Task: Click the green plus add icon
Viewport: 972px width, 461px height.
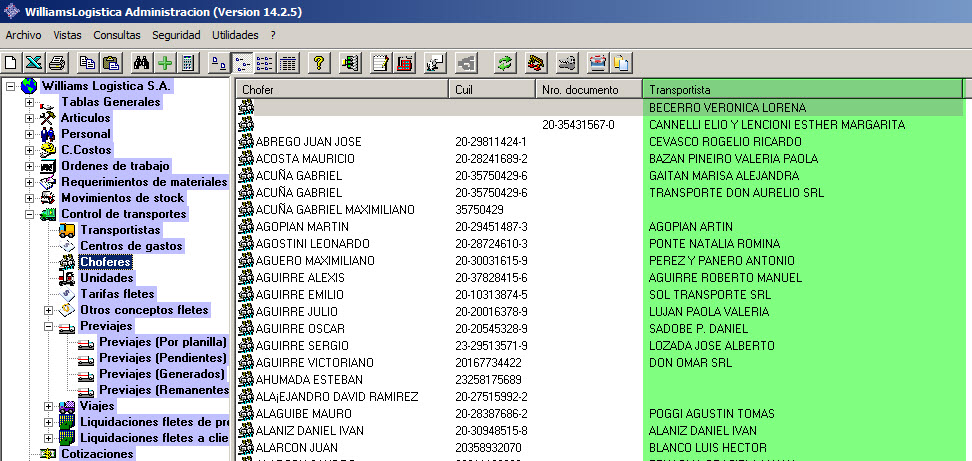Action: pyautogui.click(x=165, y=63)
